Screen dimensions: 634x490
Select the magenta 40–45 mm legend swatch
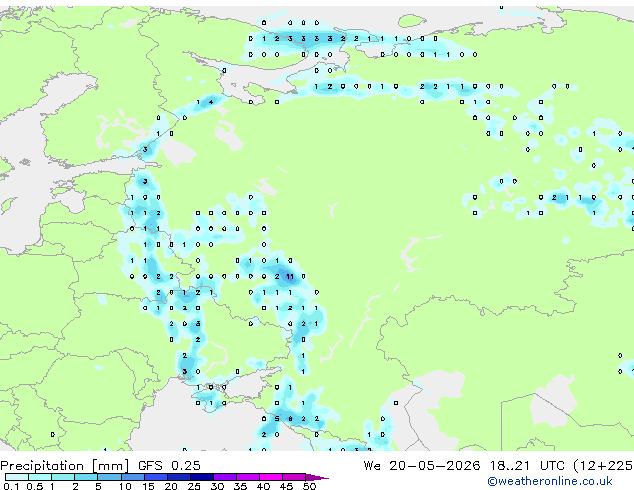click(x=271, y=477)
